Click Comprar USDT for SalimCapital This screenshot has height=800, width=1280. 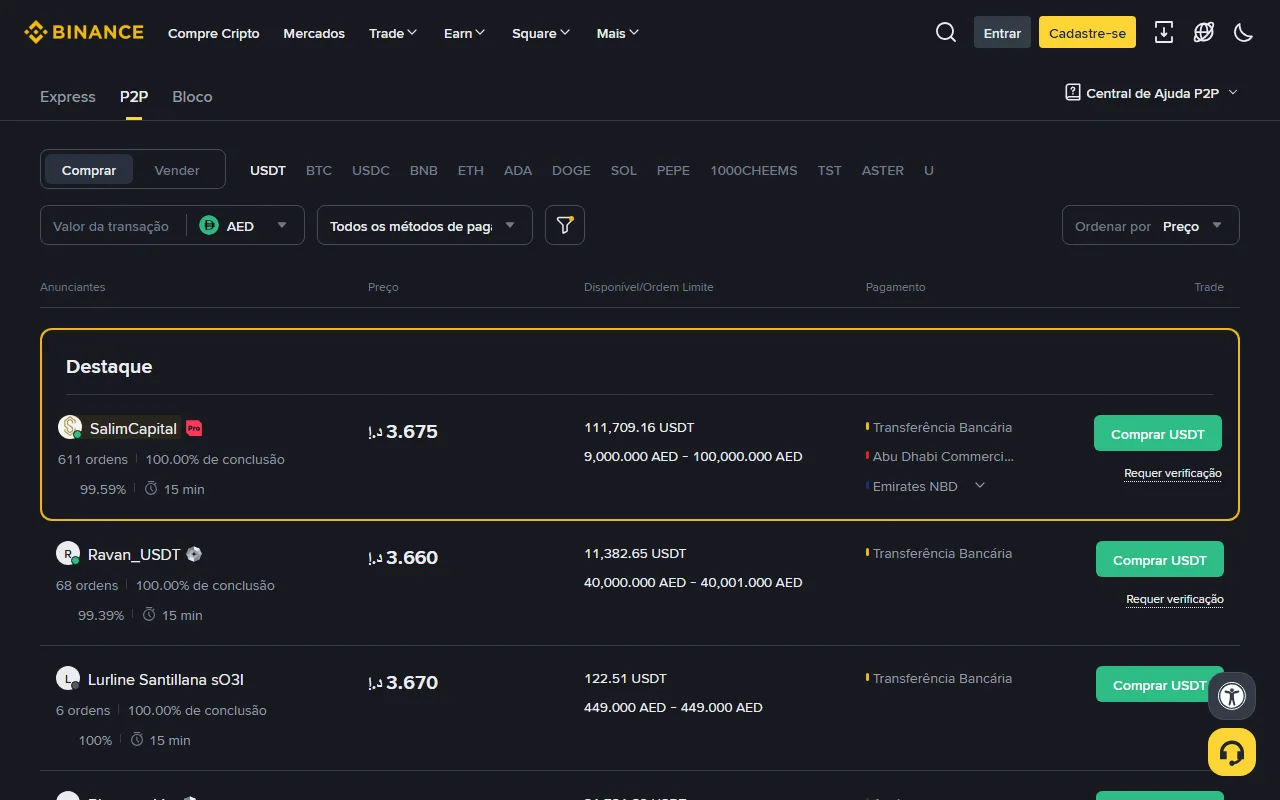1158,434
